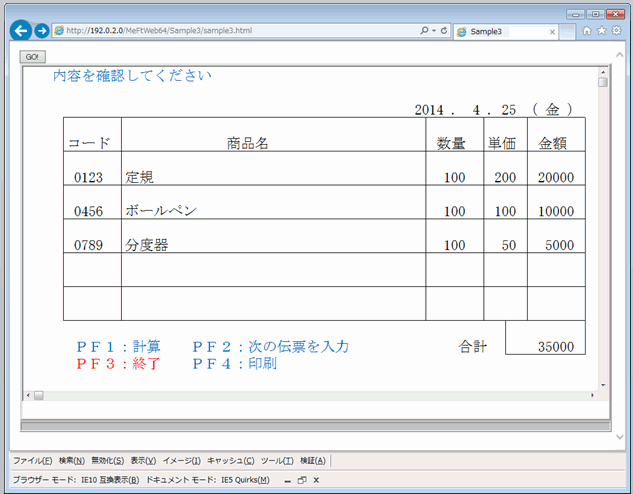Open the ファイル(F) menu
Screen dimensions: 633x494
click(32, 461)
